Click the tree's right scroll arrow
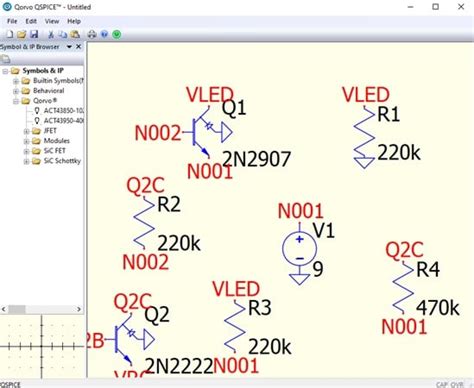Image resolution: width=474 pixels, height=388 pixels. (79, 309)
